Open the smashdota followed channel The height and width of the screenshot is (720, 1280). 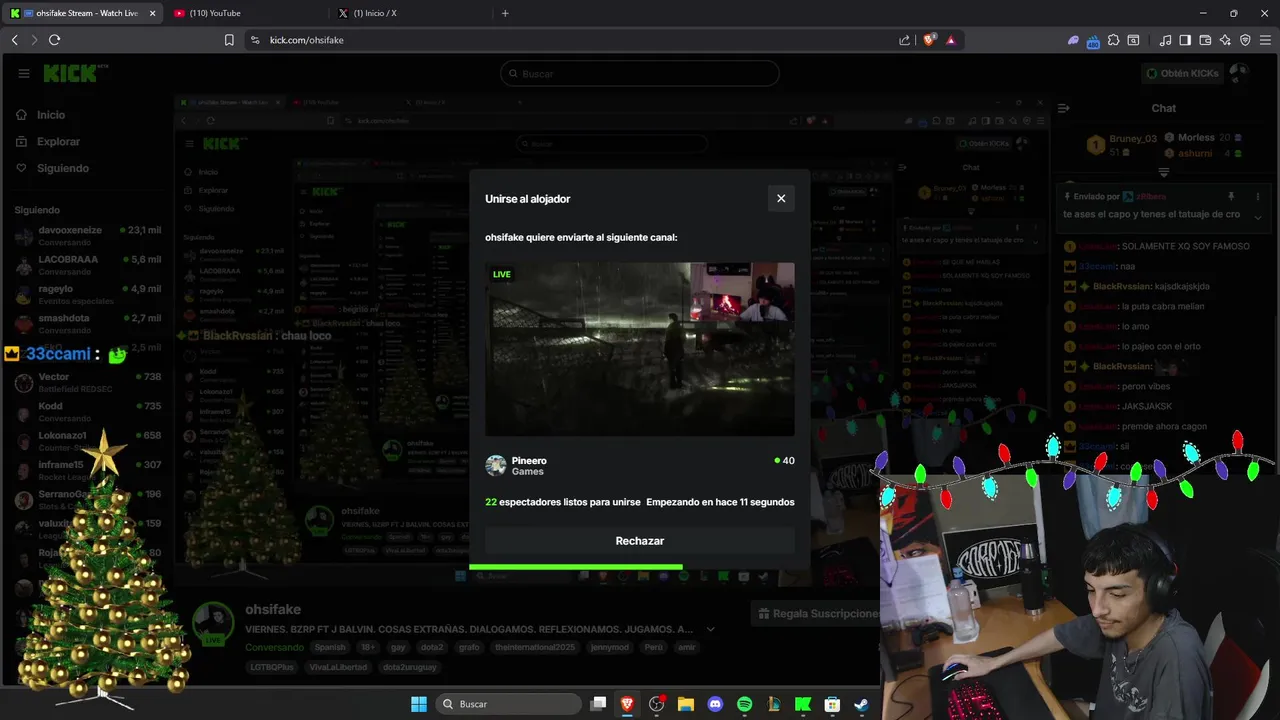pos(88,323)
